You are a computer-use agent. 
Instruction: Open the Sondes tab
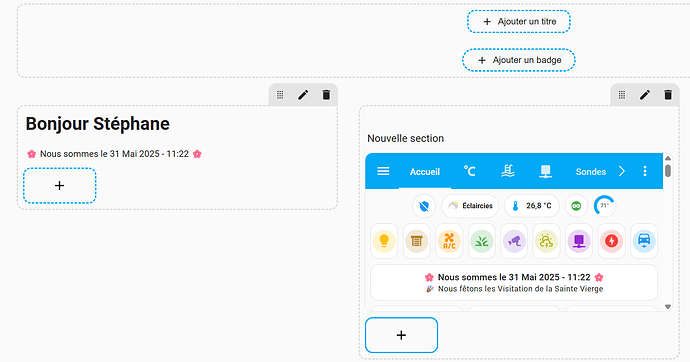click(591, 172)
